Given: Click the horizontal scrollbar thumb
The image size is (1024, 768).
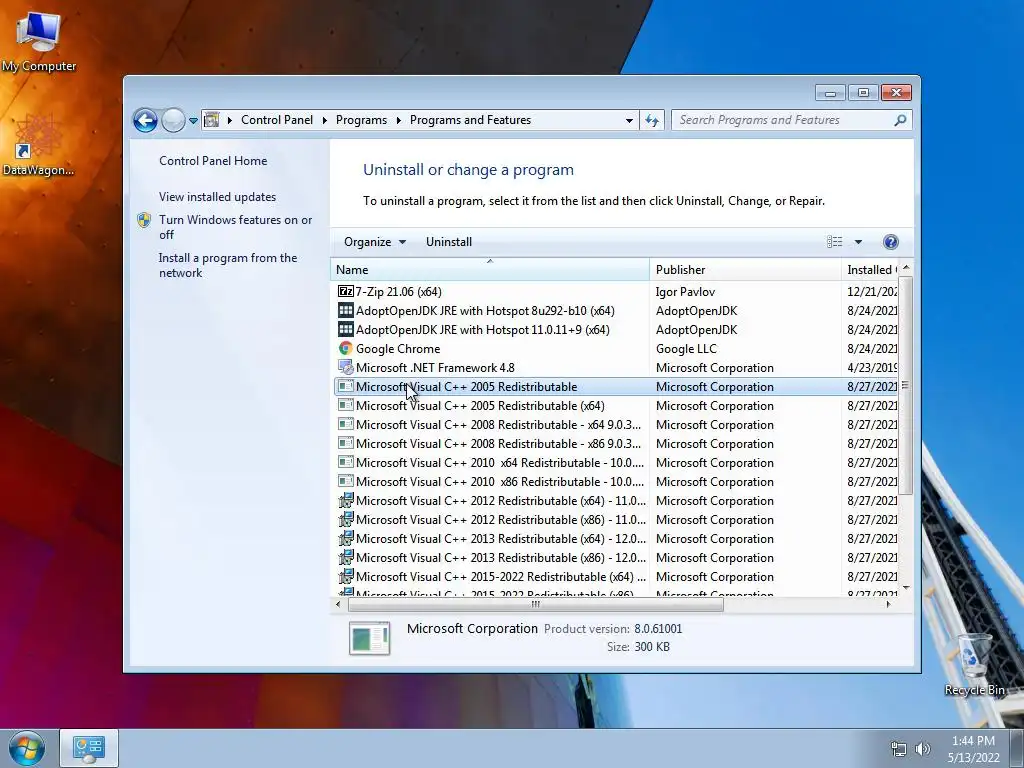Looking at the screenshot, I should (536, 605).
